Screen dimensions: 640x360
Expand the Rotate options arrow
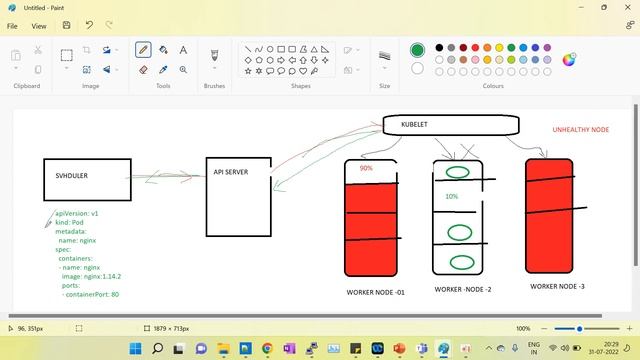coord(117,50)
